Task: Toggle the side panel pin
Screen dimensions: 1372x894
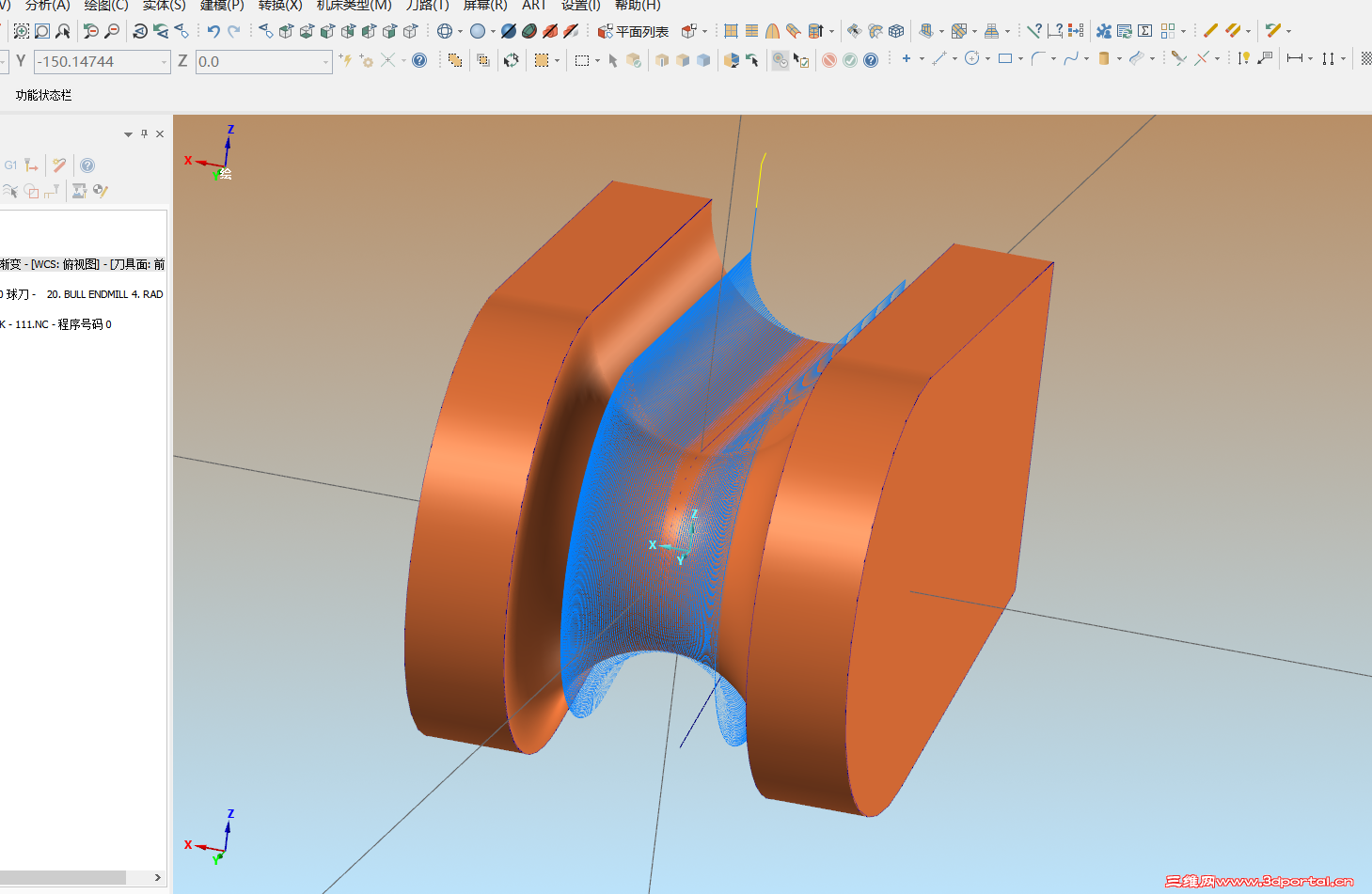Action: 144,133
